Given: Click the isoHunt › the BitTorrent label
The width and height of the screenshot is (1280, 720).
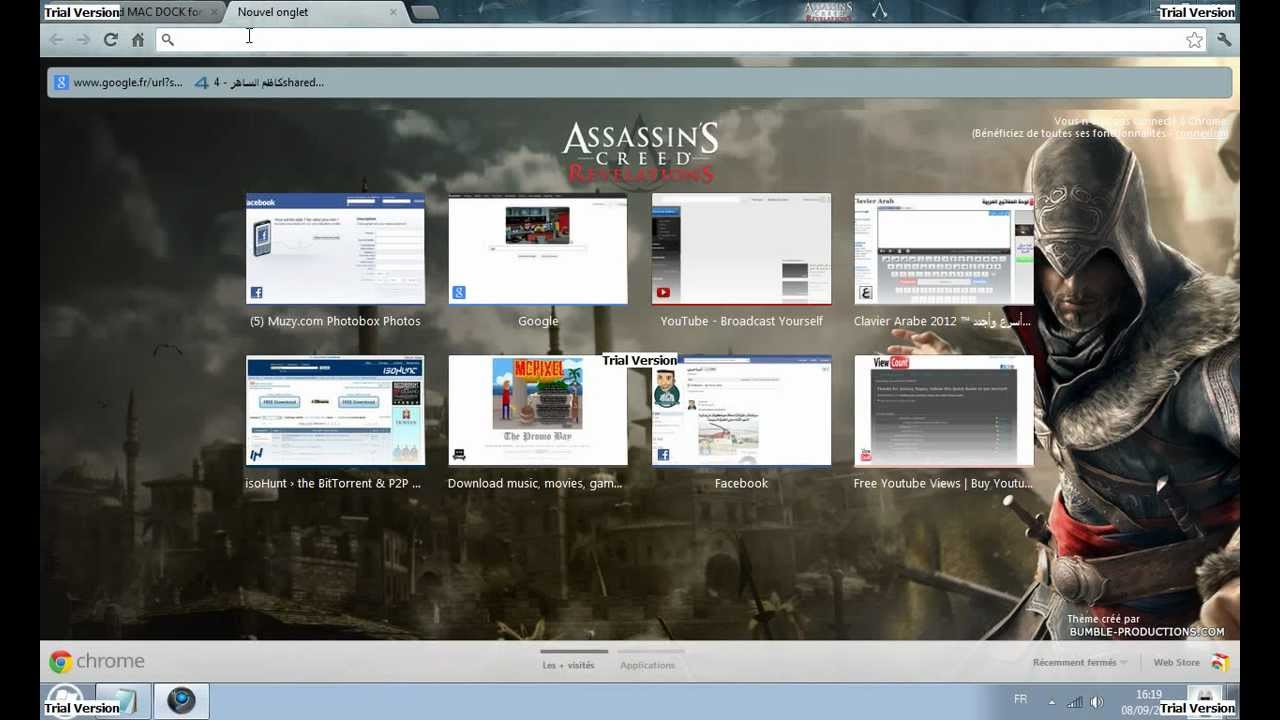Looking at the screenshot, I should coord(333,483).
